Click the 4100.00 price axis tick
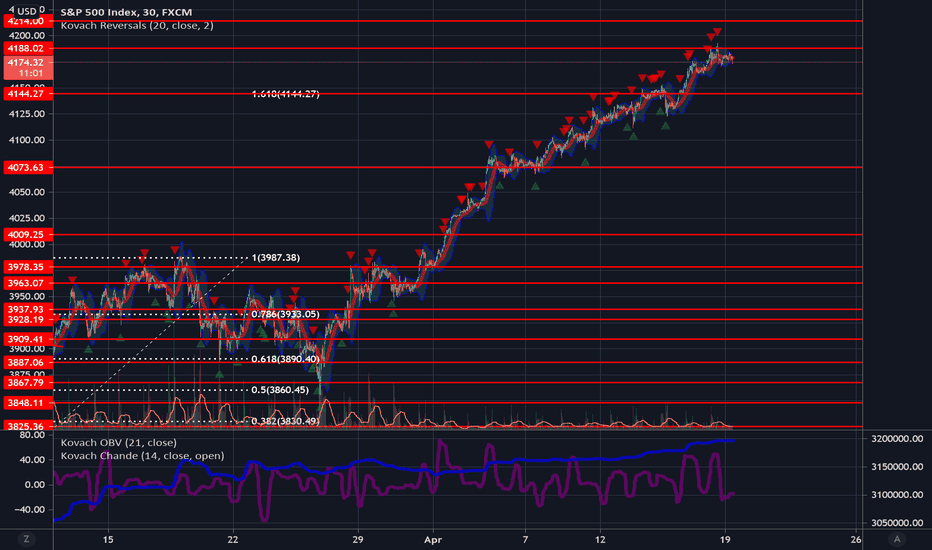Viewport: 932px width, 550px height. click(x=27, y=140)
